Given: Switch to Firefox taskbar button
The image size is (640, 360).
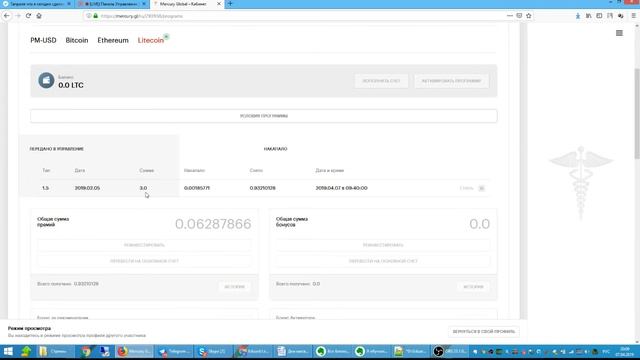Looking at the screenshot, I should pos(134,351).
